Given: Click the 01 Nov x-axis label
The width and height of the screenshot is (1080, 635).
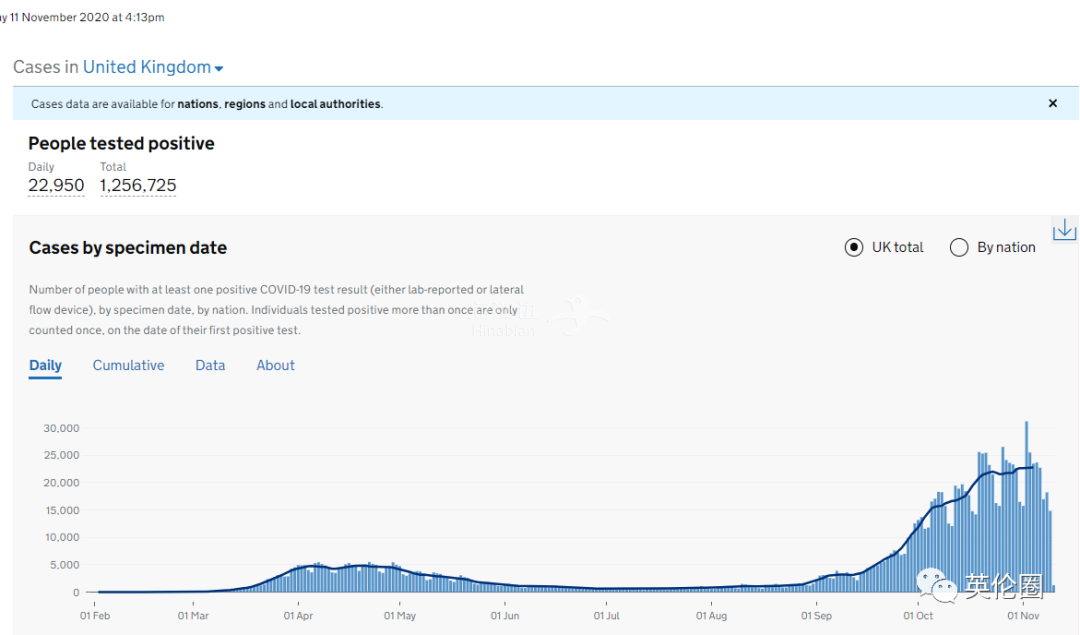Looking at the screenshot, I should pyautogui.click(x=1023, y=616).
